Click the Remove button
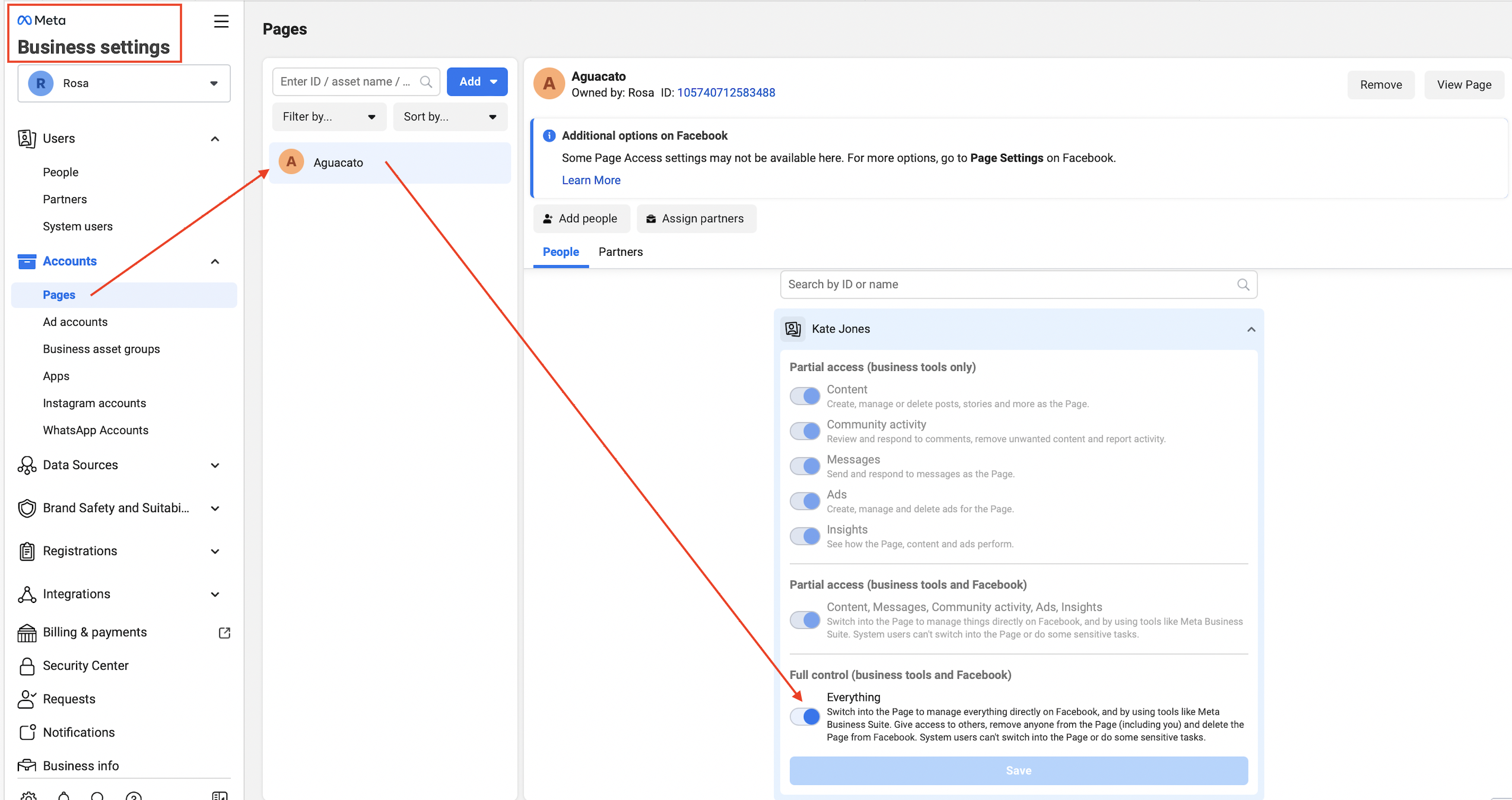Viewport: 1512px width, 800px height. pos(1381,85)
